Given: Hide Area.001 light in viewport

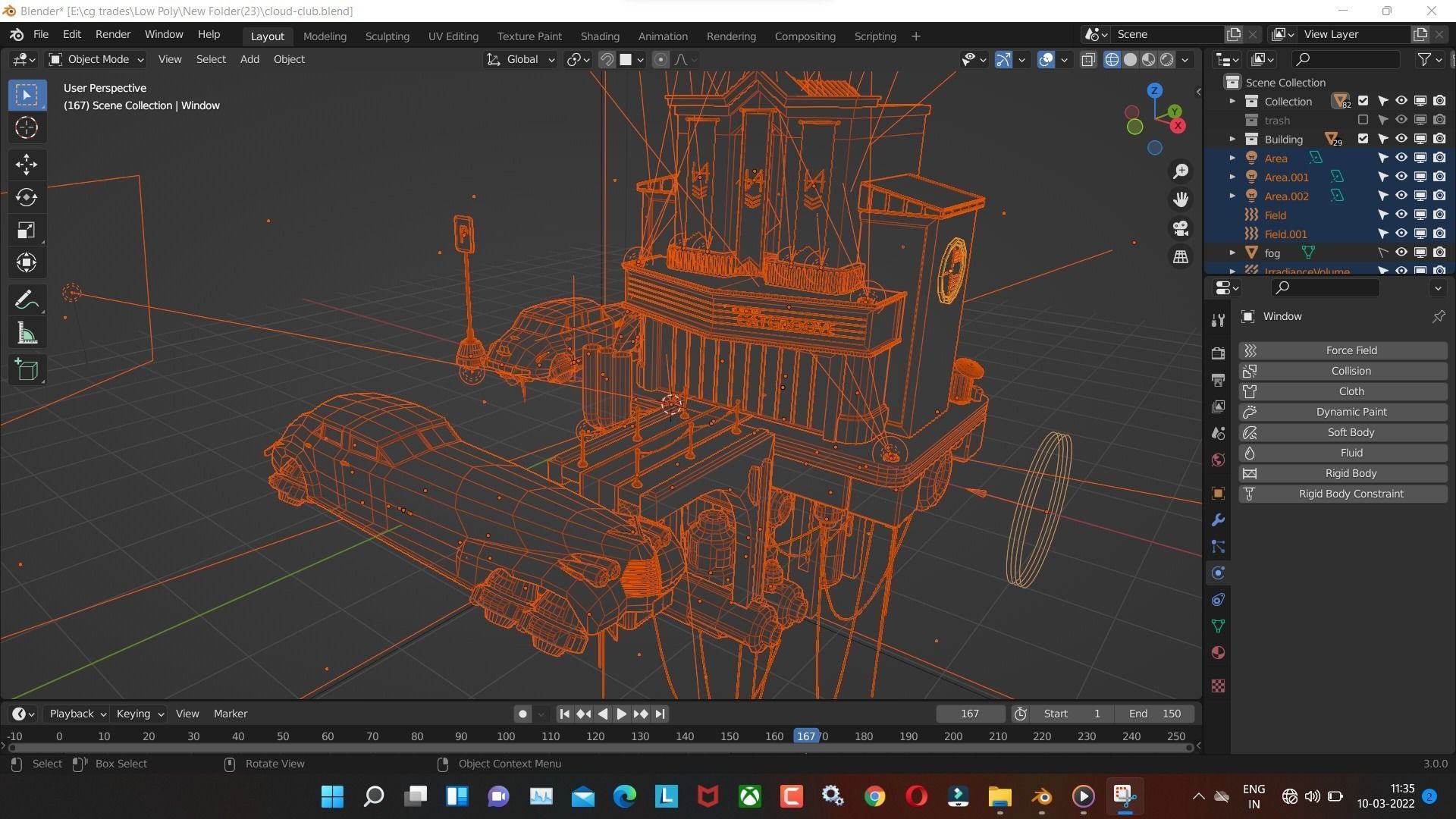Looking at the screenshot, I should point(1401,177).
